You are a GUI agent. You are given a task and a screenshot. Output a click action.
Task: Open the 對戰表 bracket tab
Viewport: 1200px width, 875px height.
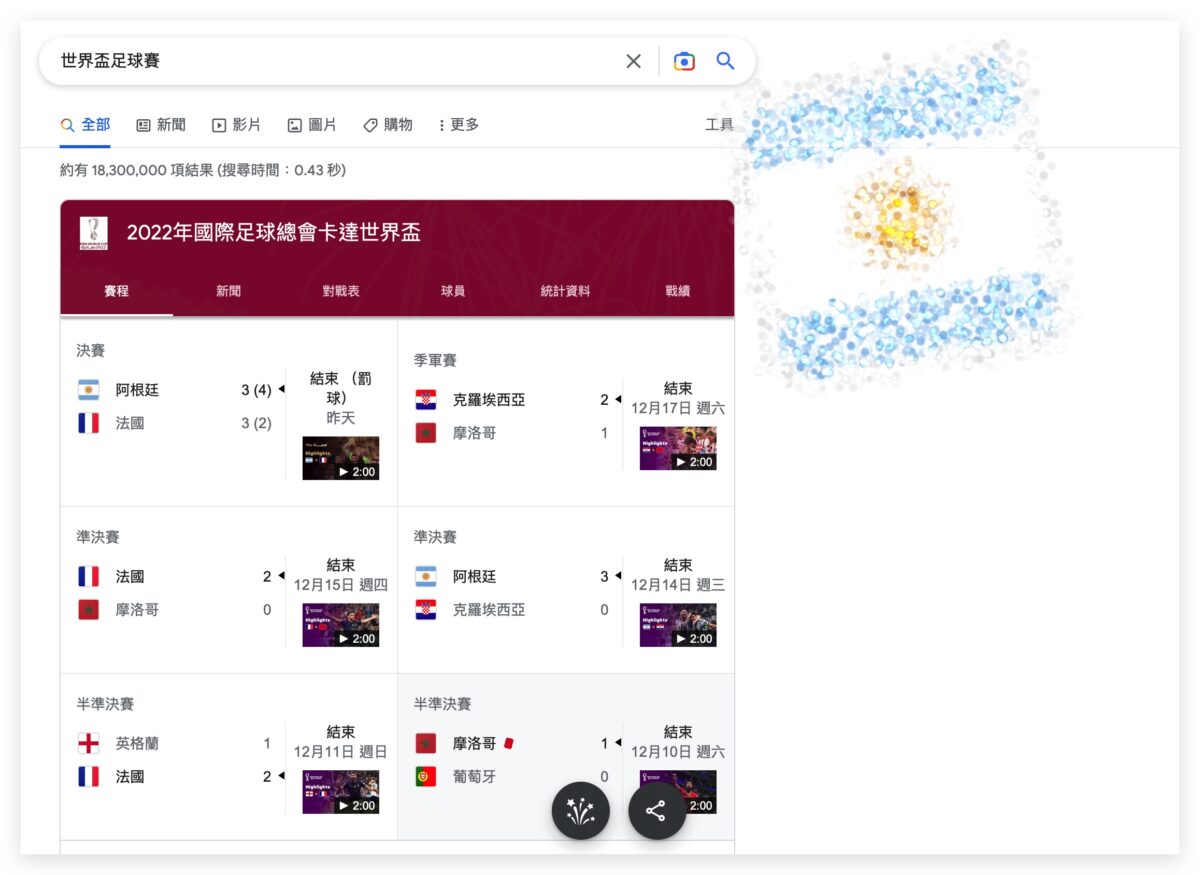[x=341, y=292]
